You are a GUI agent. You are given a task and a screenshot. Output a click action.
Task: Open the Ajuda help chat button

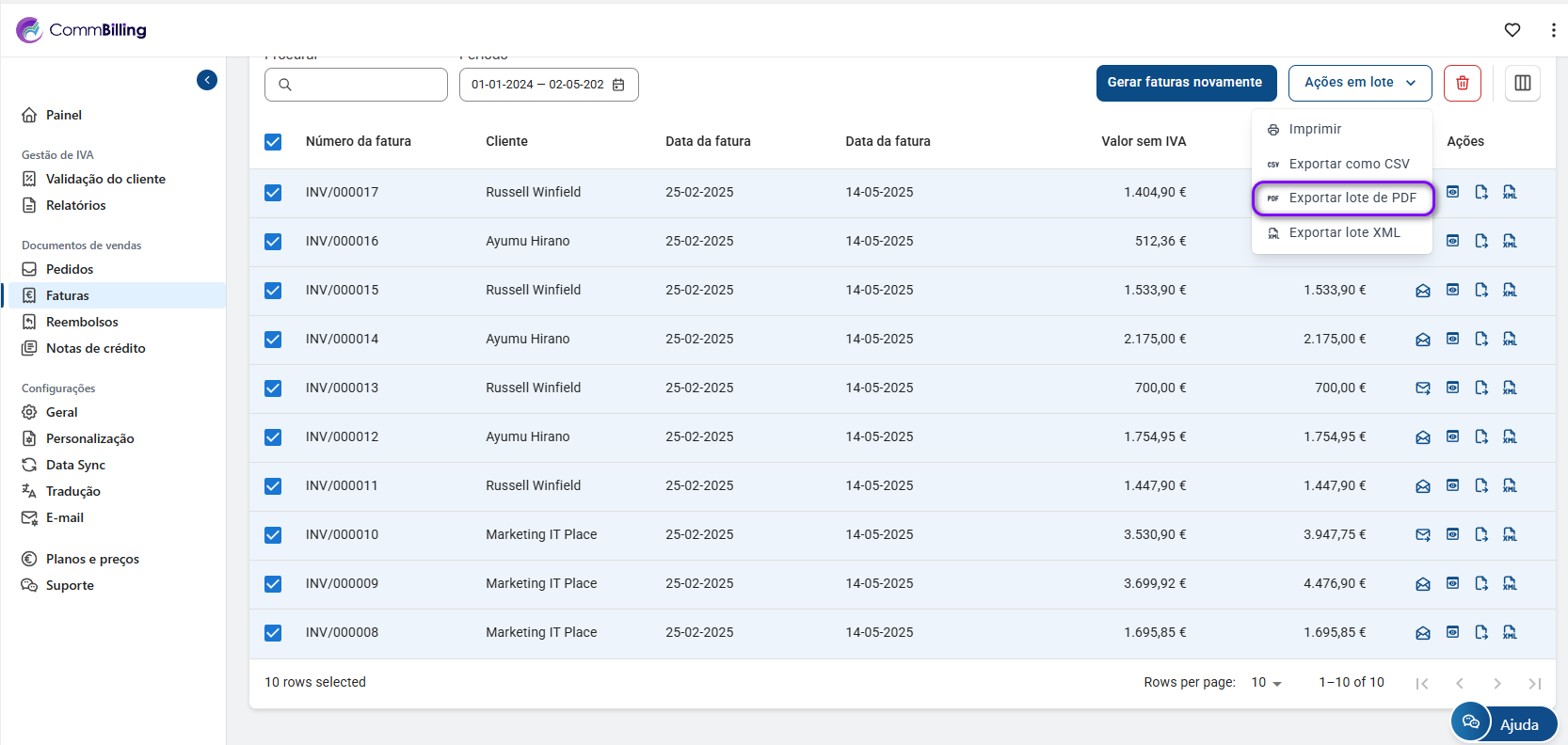[x=1504, y=723]
